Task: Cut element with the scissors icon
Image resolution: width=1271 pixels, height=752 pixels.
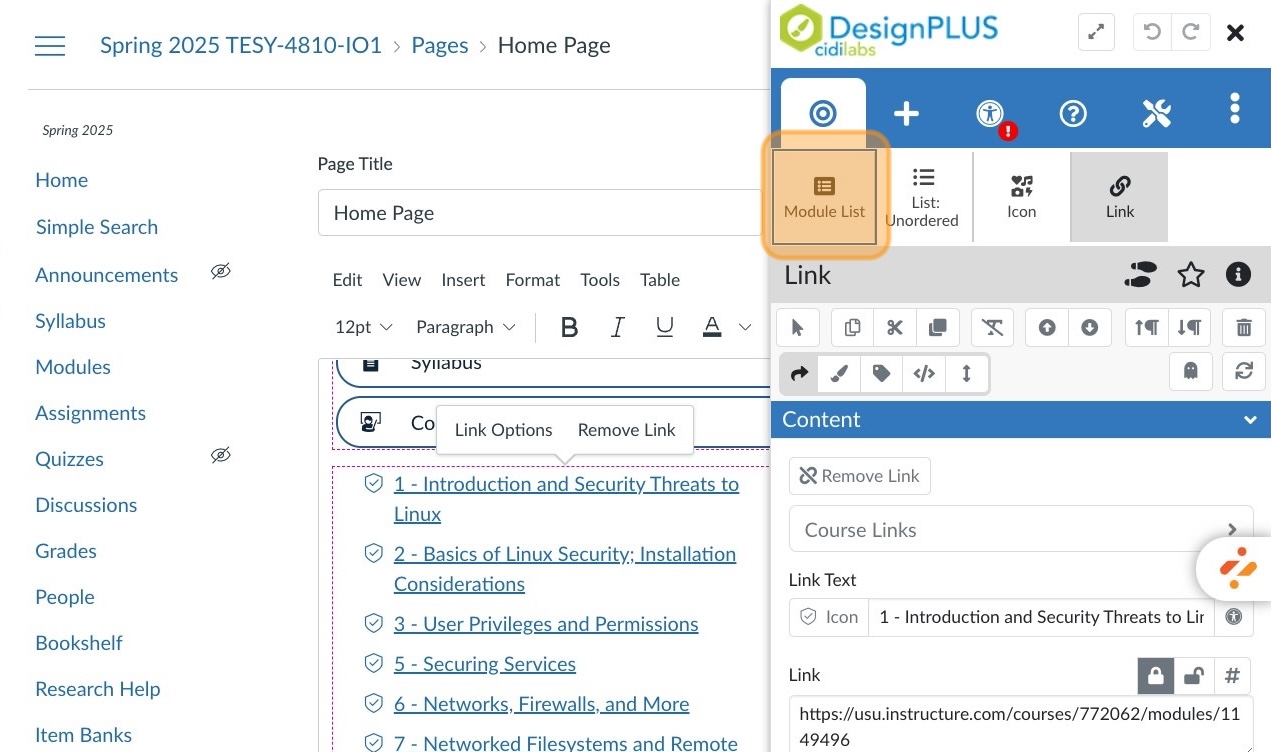Action: tap(894, 327)
